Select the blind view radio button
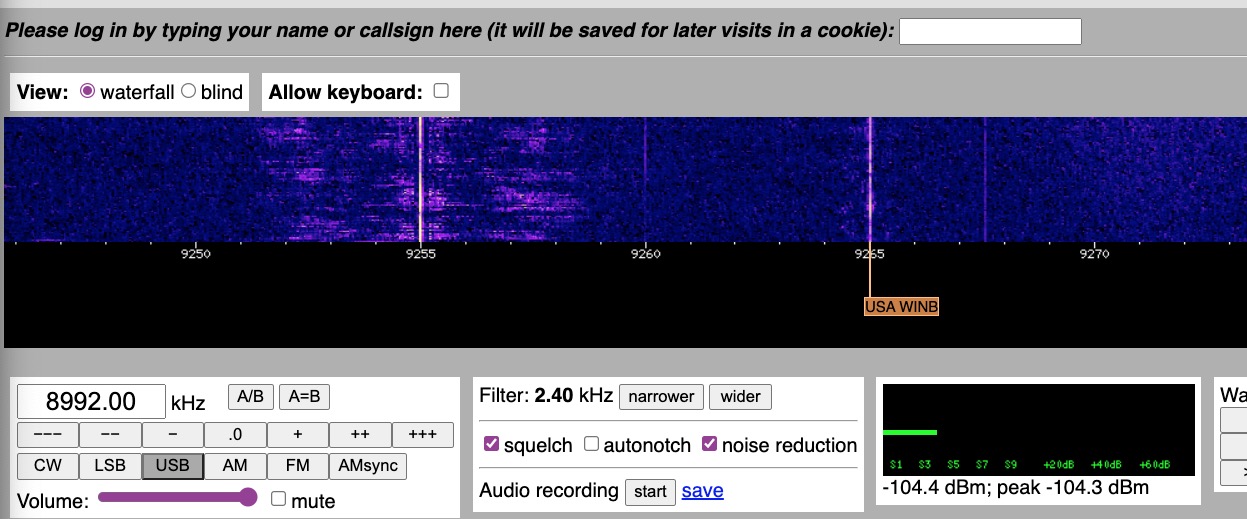 188,91
